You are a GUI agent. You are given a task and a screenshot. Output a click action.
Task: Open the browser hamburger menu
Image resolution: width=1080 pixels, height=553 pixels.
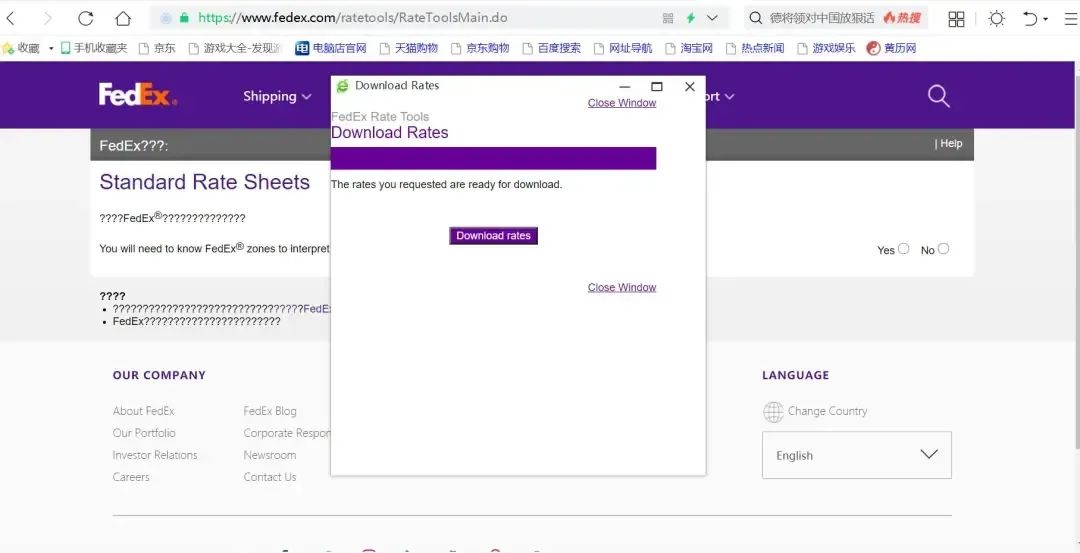tap(1070, 19)
